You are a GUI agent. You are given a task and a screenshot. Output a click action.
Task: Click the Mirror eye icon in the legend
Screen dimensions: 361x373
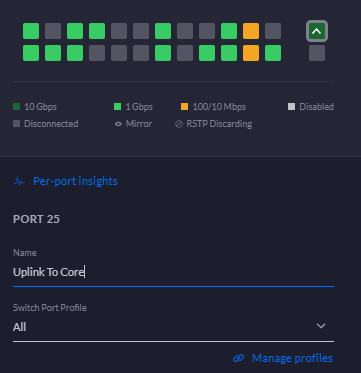tap(118, 124)
